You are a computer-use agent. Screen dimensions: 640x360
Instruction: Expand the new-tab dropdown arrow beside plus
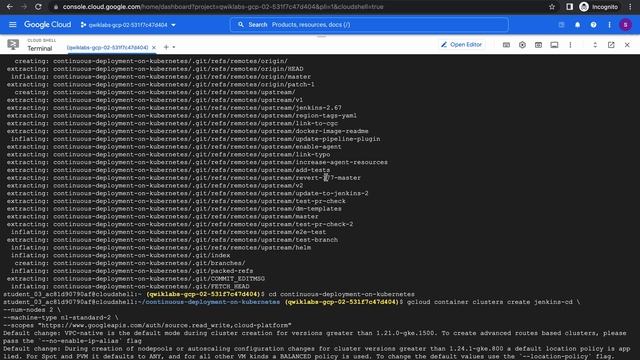click(x=174, y=47)
